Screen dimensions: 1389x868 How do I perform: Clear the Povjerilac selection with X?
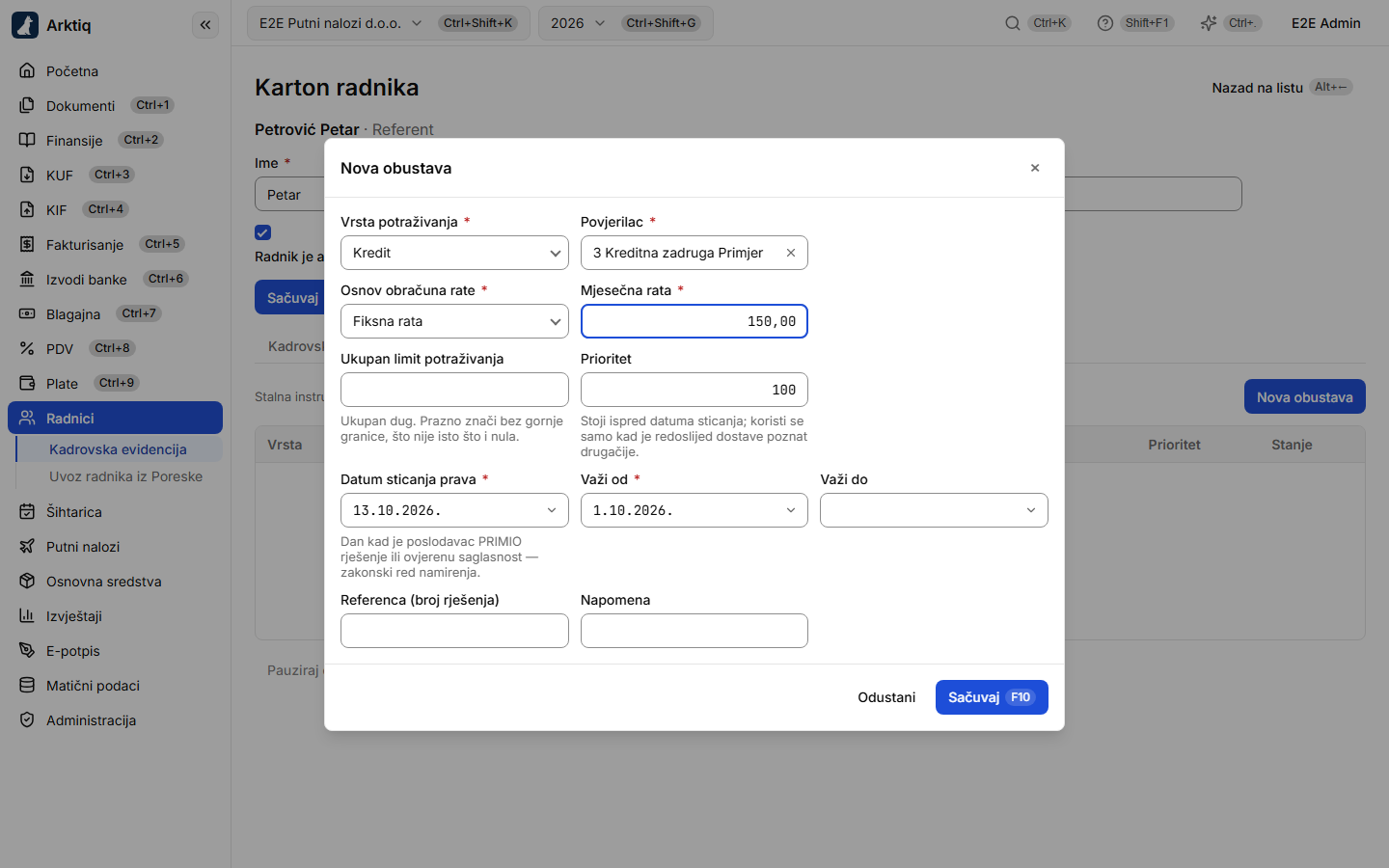(x=791, y=253)
